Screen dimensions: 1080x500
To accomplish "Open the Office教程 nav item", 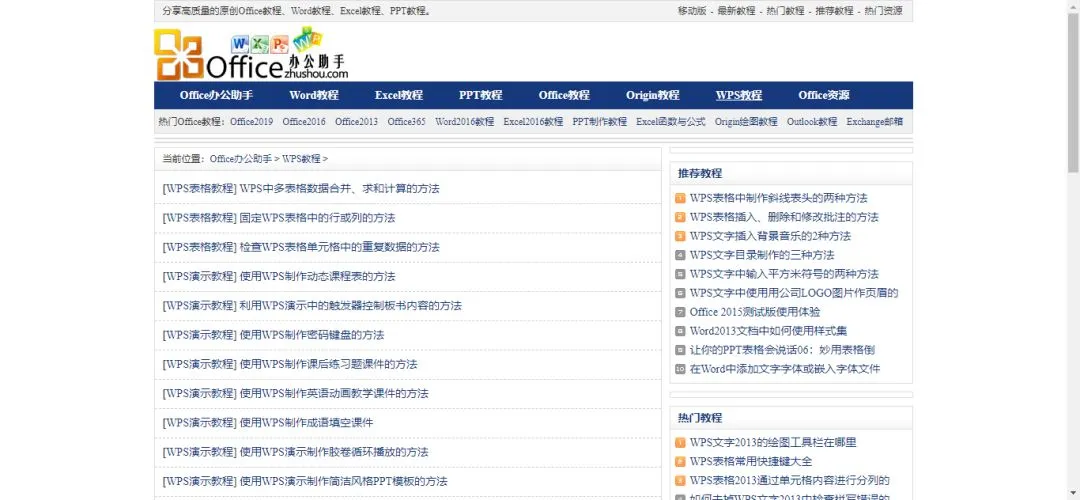I will [564, 96].
